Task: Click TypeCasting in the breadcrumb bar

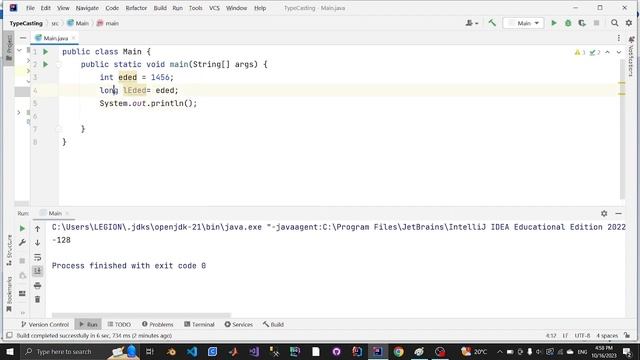Action: (x=26, y=23)
